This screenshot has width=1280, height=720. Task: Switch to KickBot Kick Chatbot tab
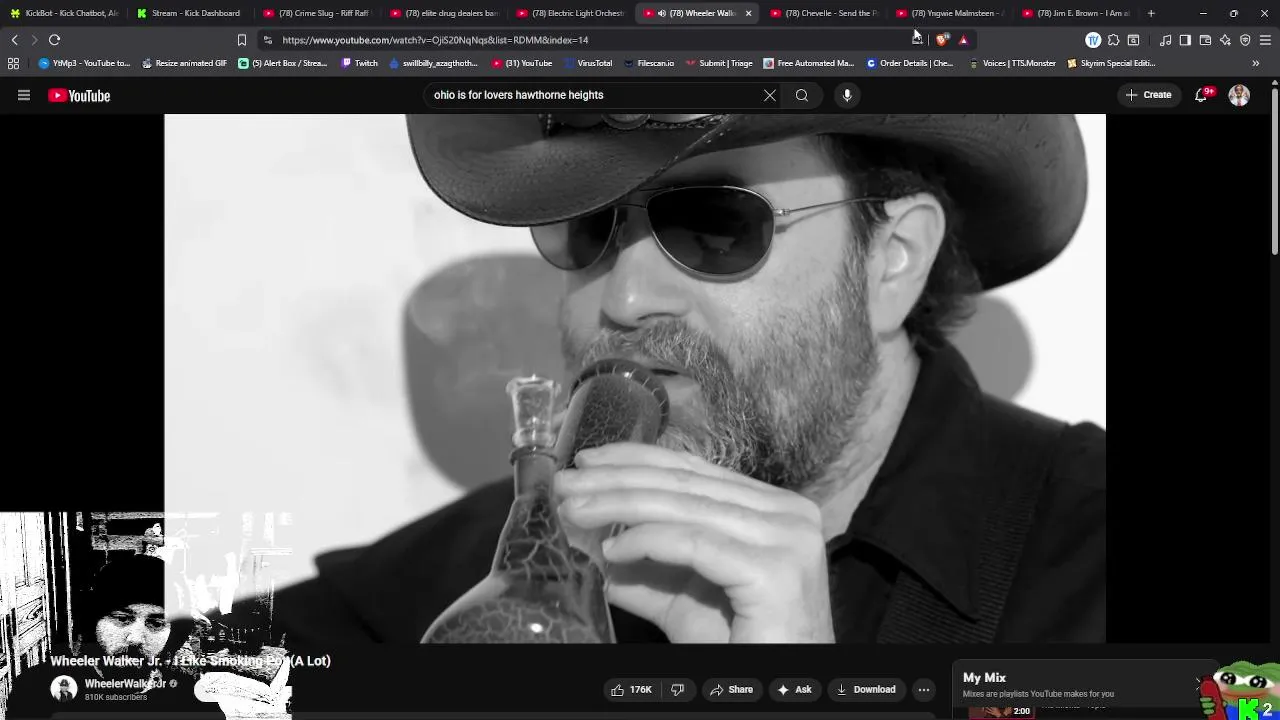[64, 13]
